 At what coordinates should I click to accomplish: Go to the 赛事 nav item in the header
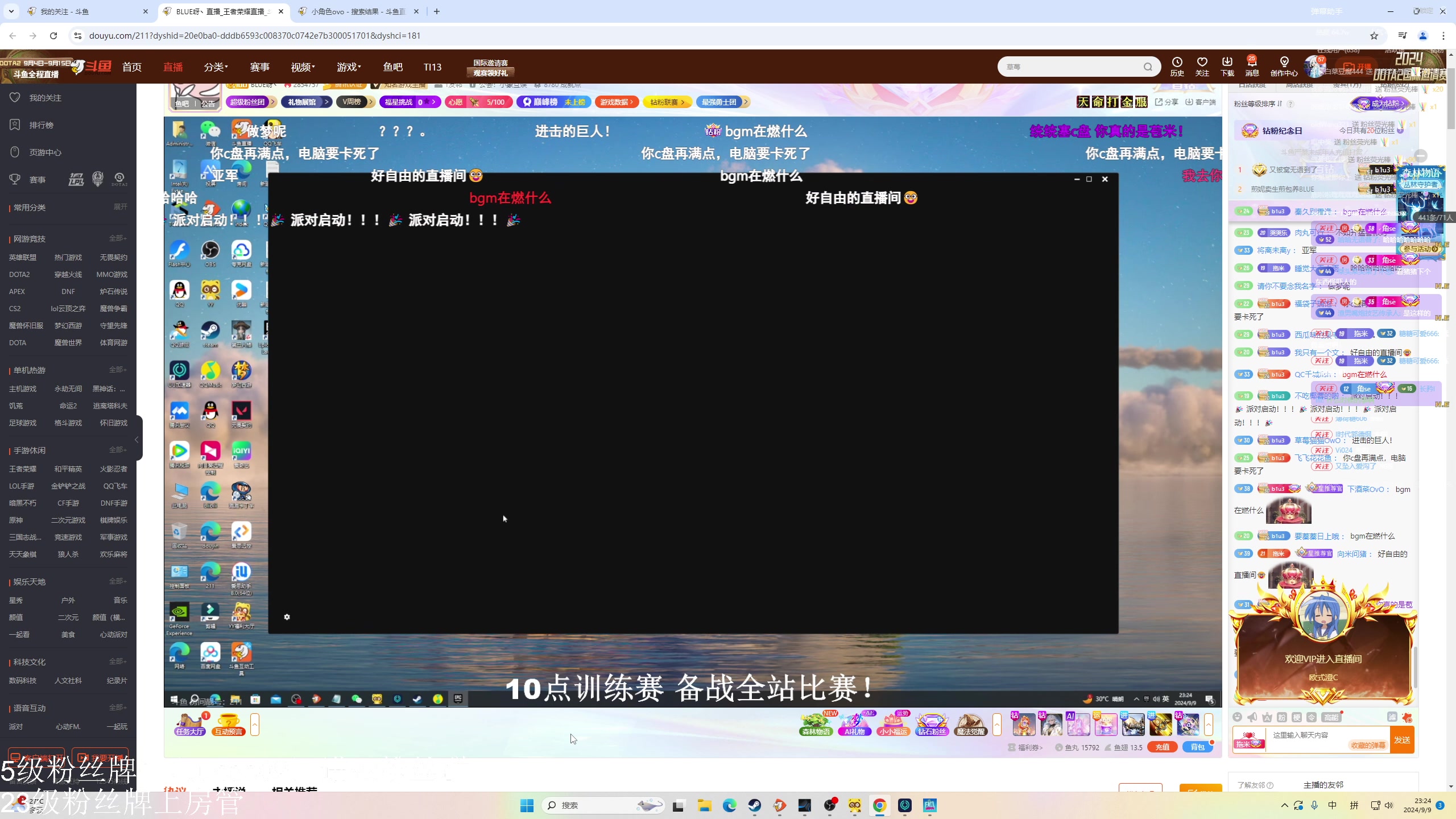(259, 67)
